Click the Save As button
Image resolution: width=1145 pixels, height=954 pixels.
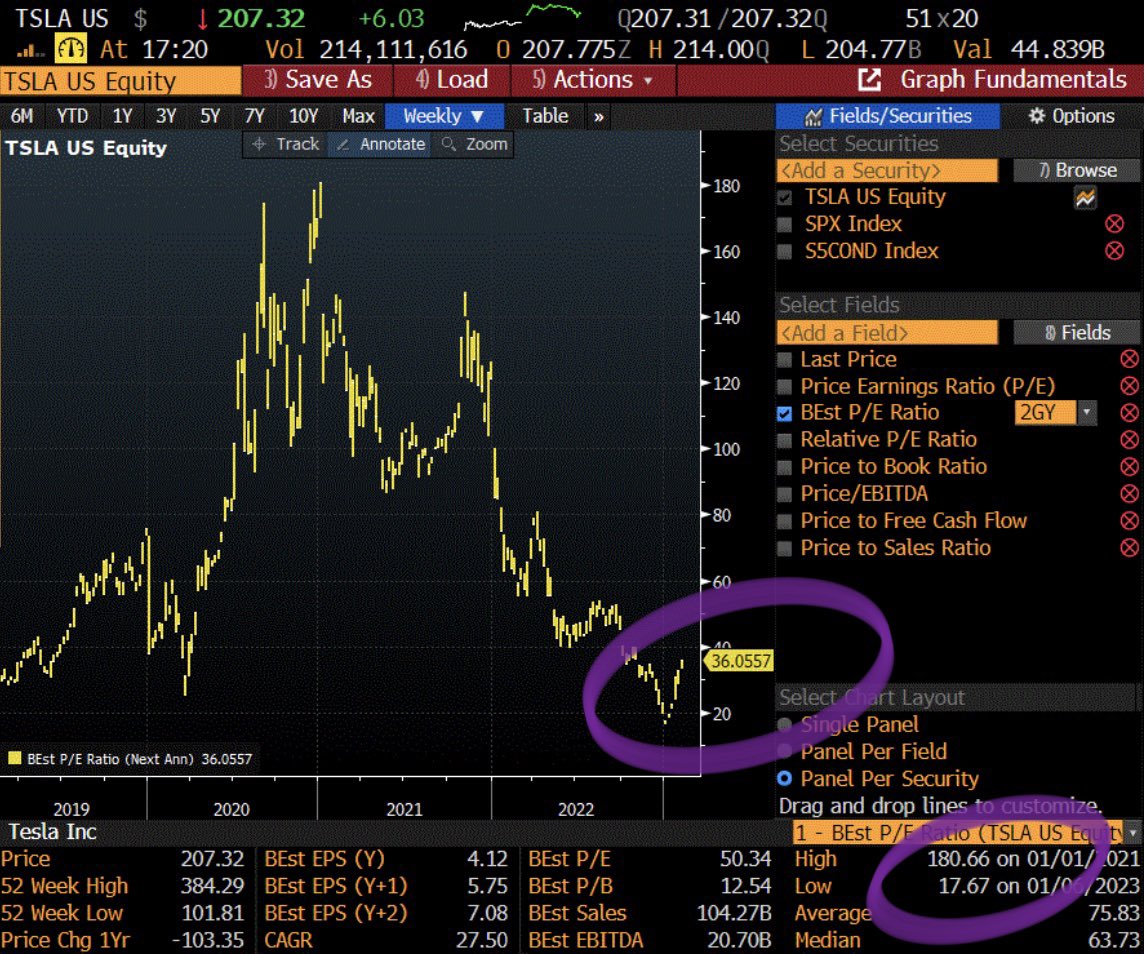(317, 80)
